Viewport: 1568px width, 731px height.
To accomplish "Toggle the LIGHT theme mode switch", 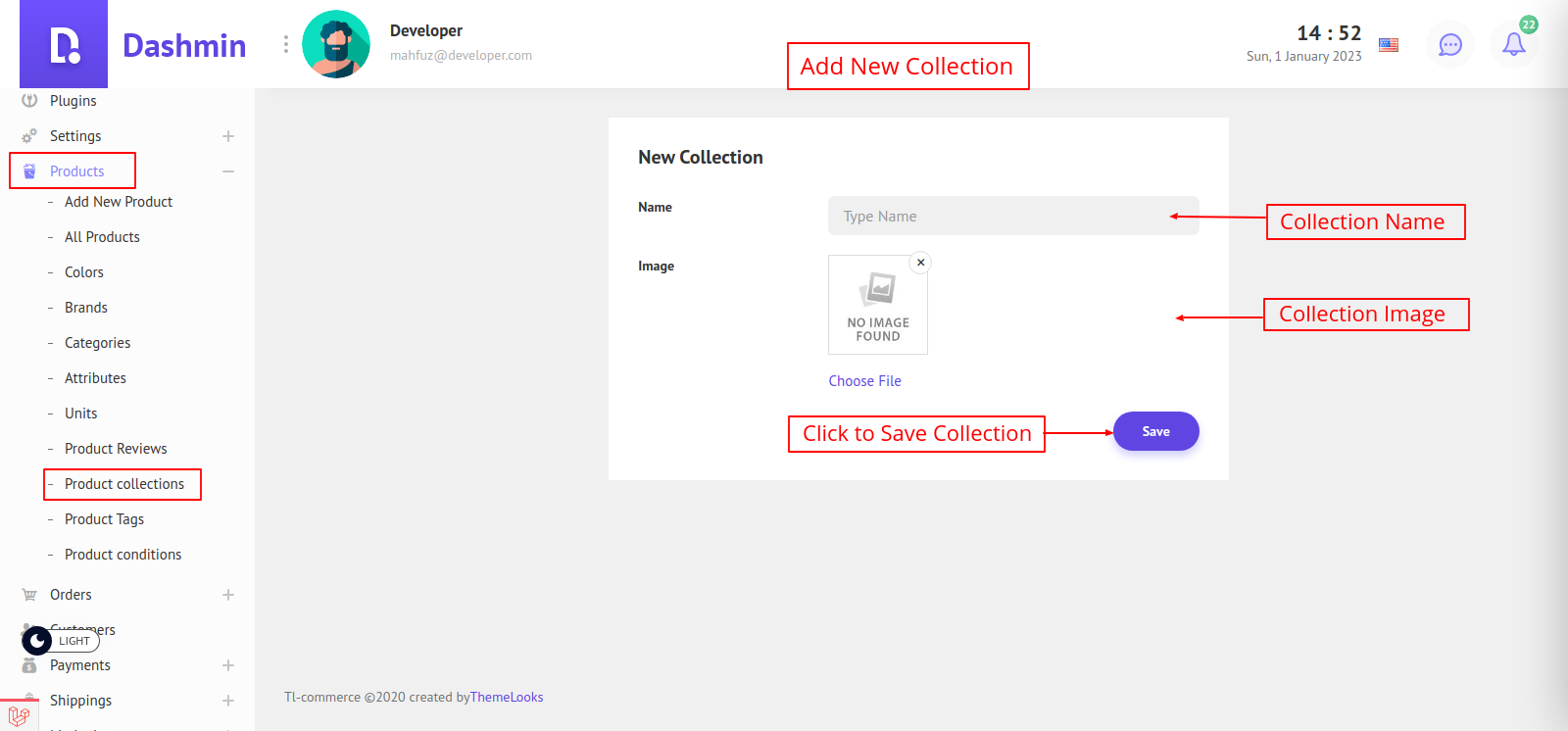I will (39, 641).
